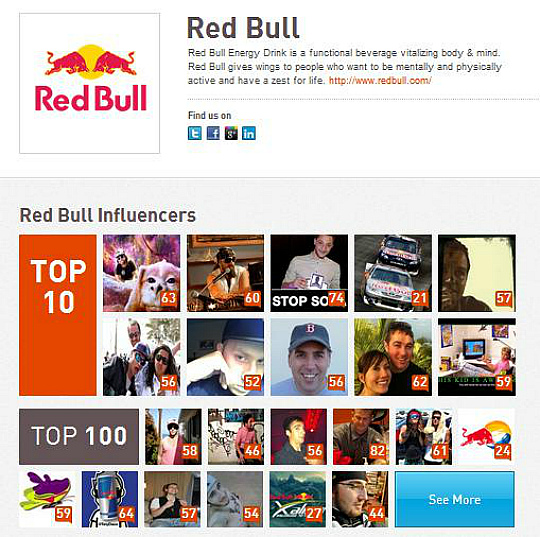Open the couple's photo with score 62

click(x=393, y=357)
